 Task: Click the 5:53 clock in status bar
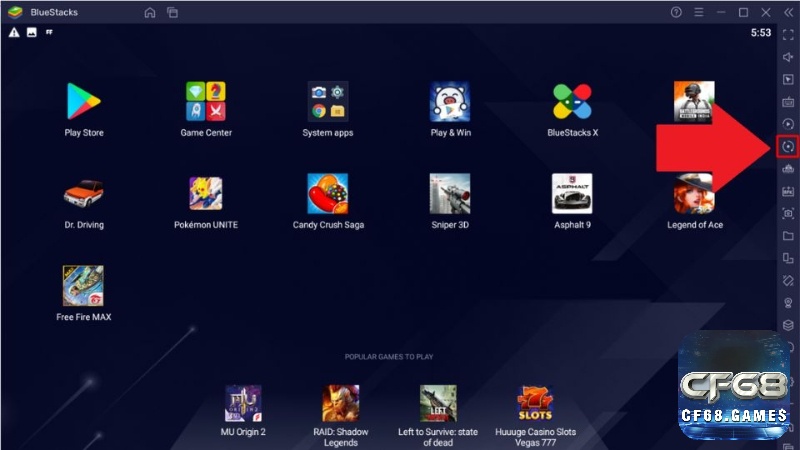click(761, 33)
